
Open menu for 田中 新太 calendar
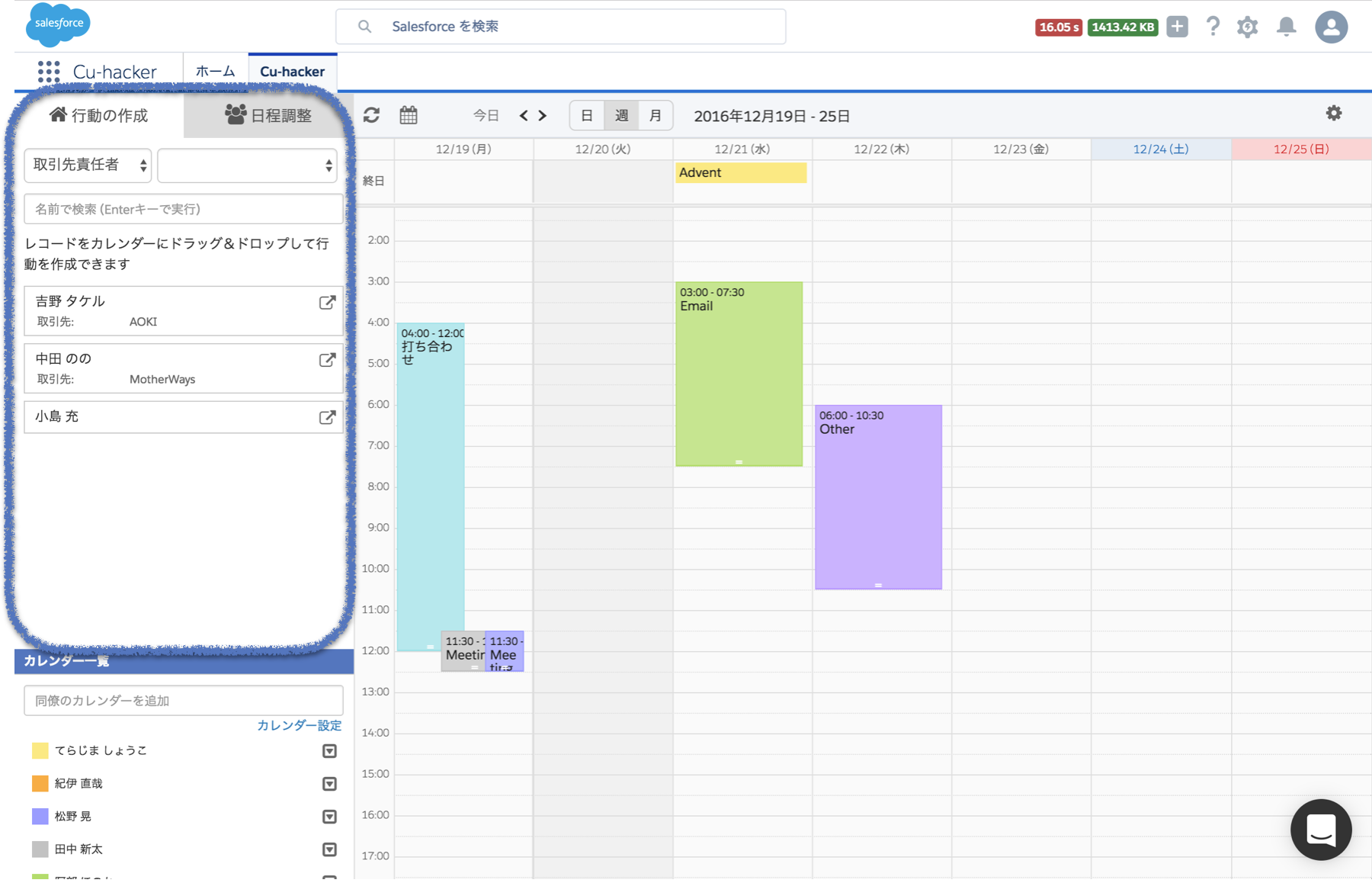click(x=329, y=849)
